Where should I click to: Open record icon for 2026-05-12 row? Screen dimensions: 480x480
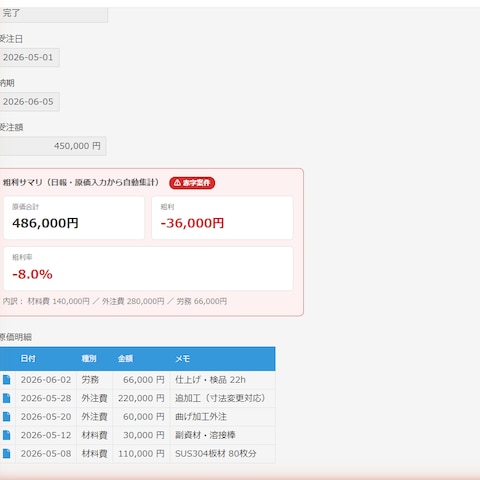7,435
